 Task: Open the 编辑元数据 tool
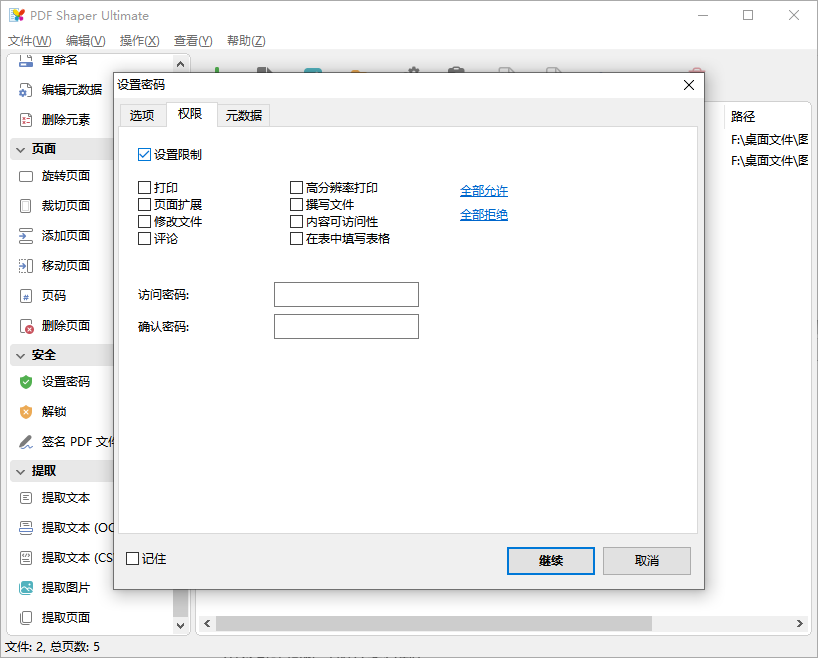point(72,90)
